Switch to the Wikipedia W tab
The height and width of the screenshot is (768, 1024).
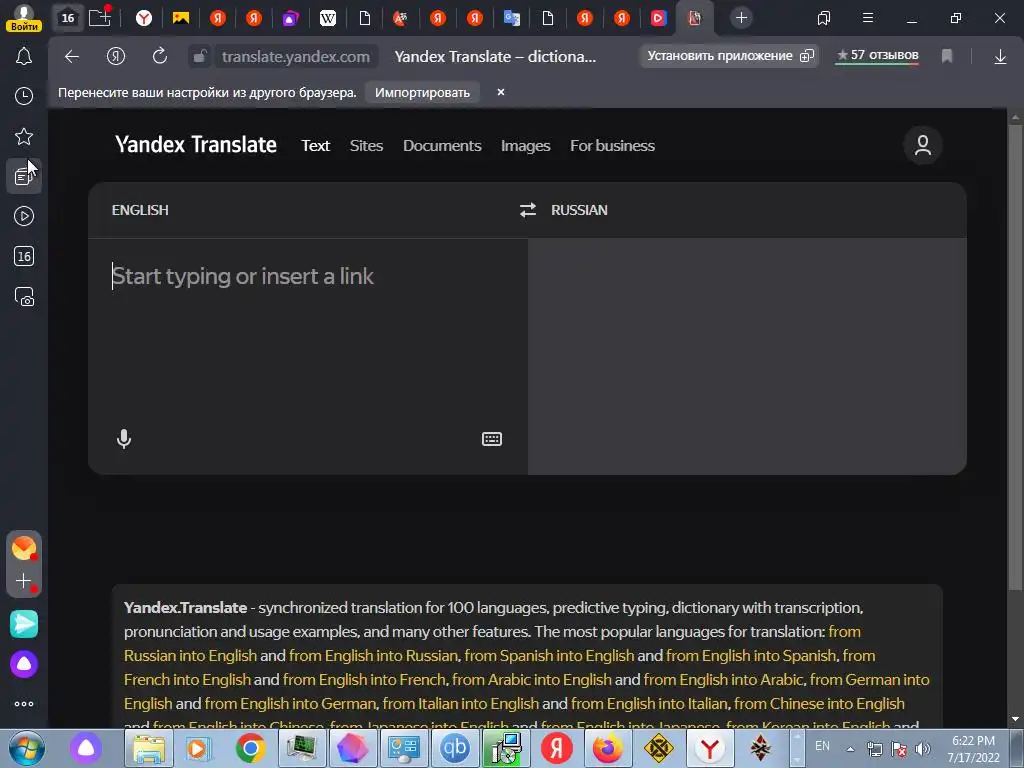328,18
